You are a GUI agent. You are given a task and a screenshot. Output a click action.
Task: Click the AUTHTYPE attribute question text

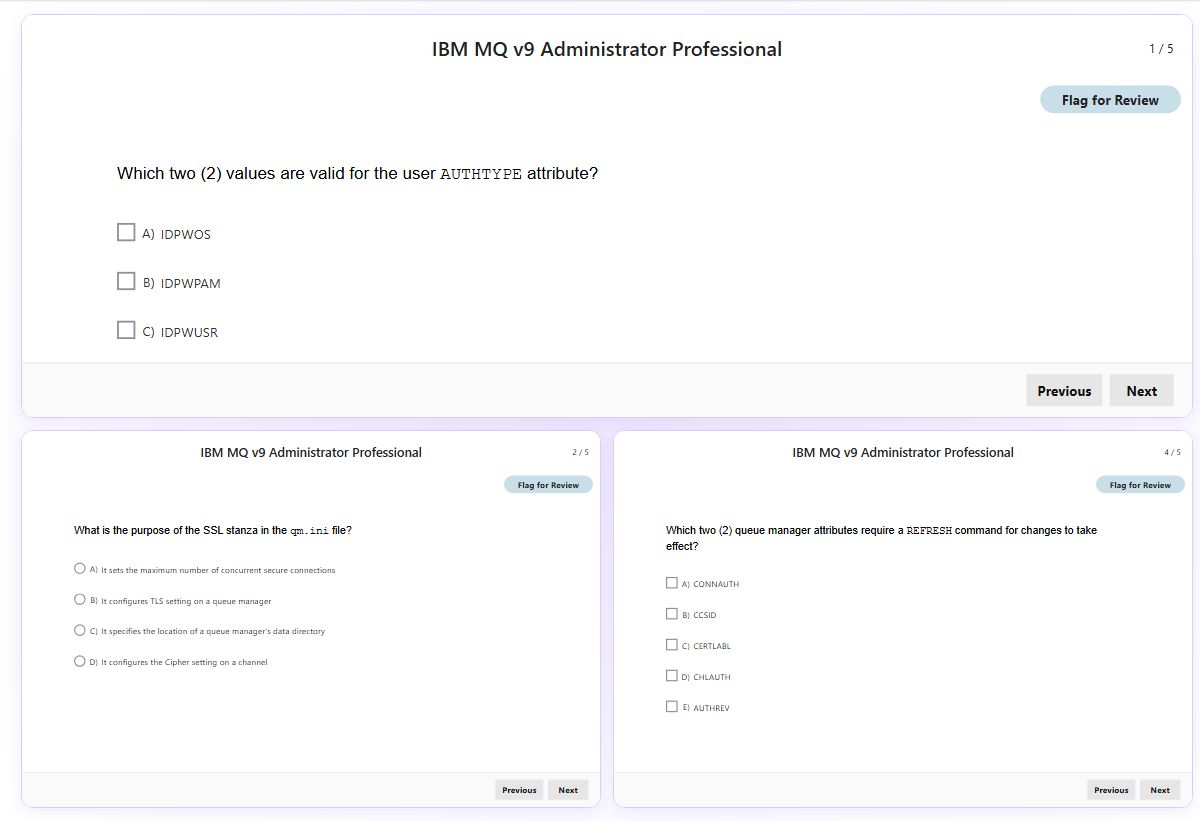(x=357, y=173)
